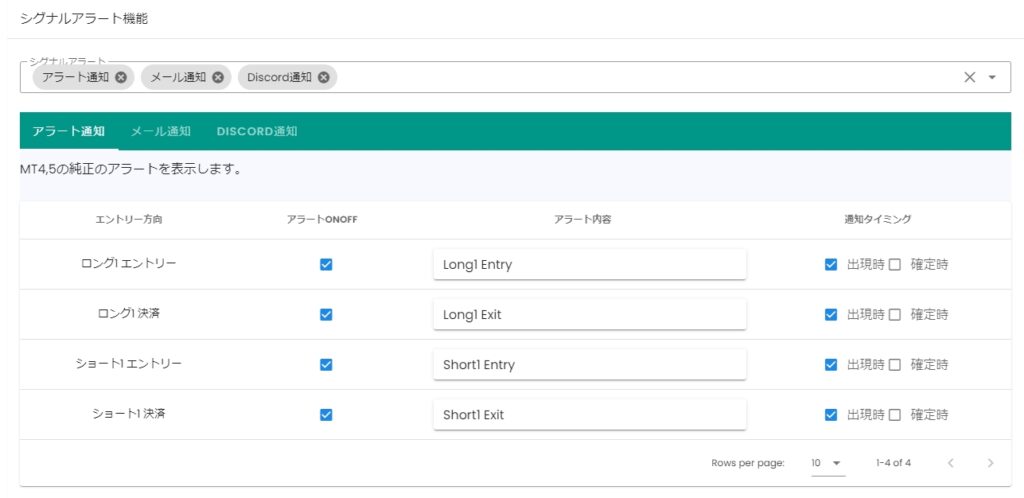Click the 通知タイミング column header
1024x498 pixels.
(x=878, y=219)
